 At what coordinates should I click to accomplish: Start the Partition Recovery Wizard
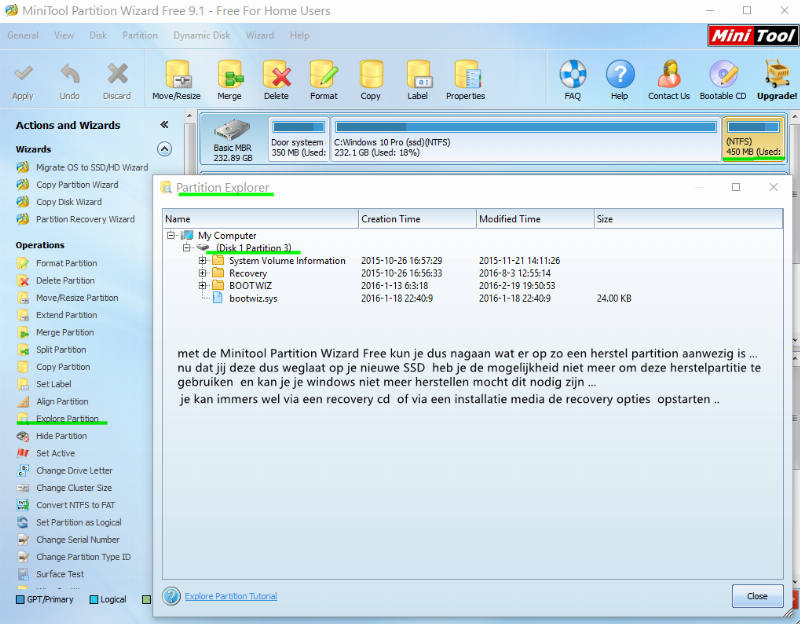point(85,219)
